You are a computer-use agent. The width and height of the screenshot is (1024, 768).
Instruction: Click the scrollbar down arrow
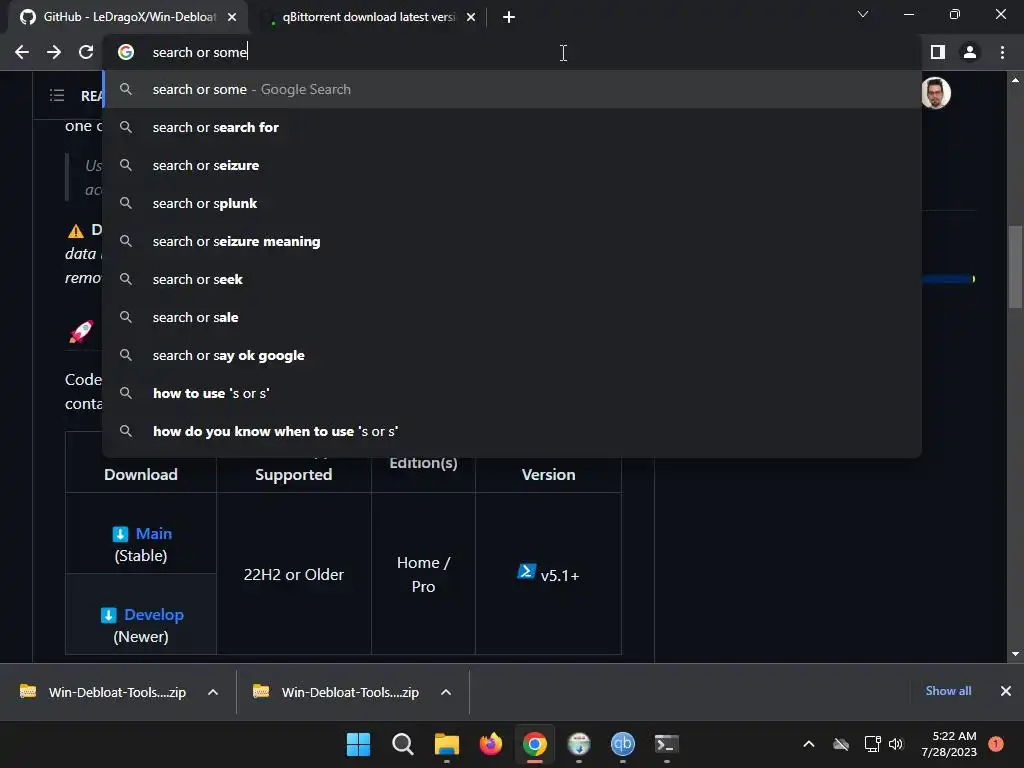[1015, 654]
